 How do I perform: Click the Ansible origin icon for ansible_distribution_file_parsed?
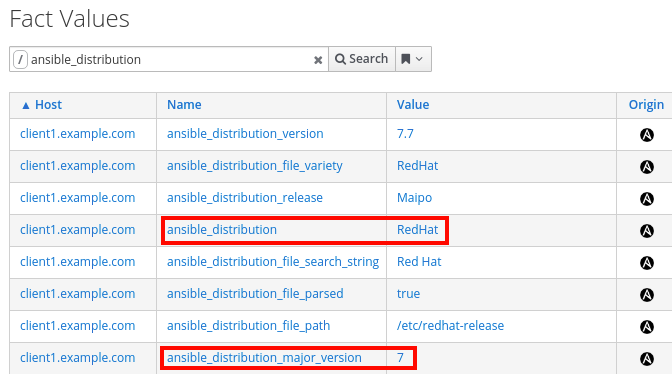click(646, 295)
